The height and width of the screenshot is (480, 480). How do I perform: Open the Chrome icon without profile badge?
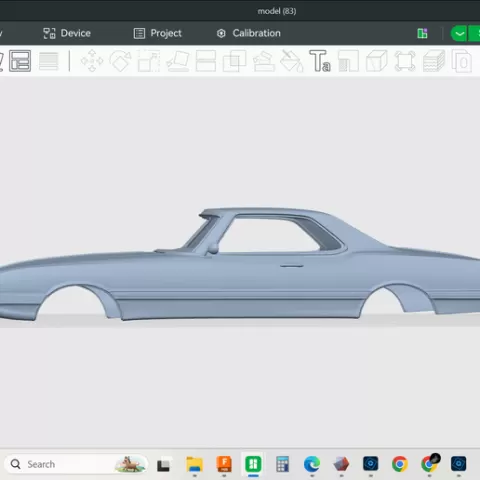tap(400, 464)
